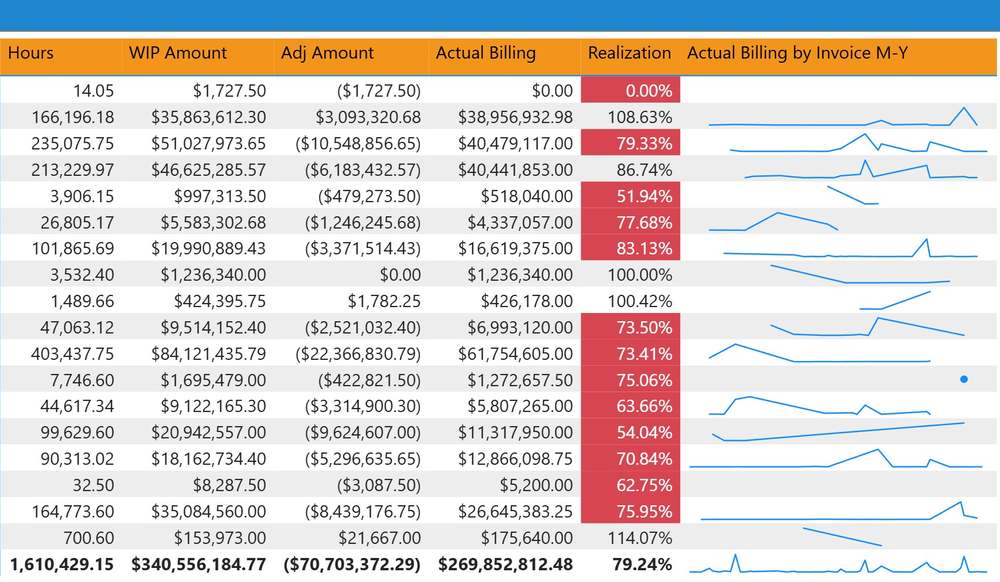Sort by the Adj Amount column header
This screenshot has width=1000, height=582.
tap(327, 53)
